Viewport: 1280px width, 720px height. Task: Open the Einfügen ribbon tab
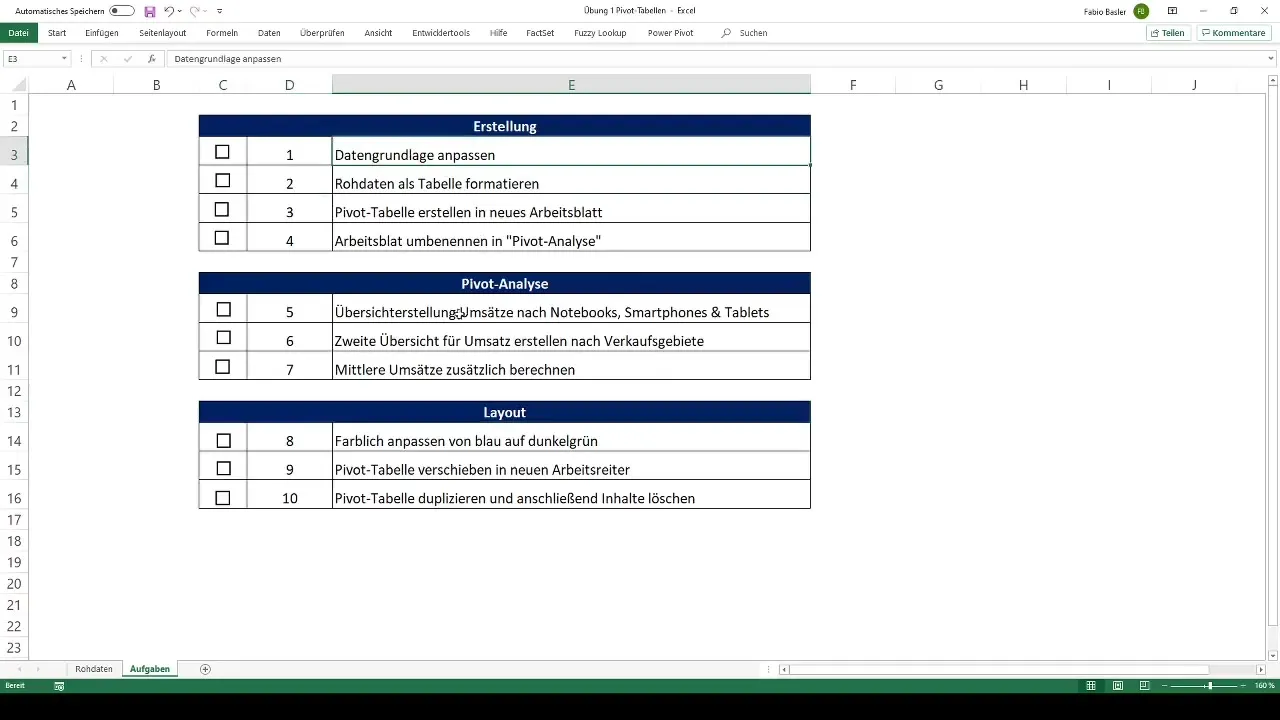[102, 33]
